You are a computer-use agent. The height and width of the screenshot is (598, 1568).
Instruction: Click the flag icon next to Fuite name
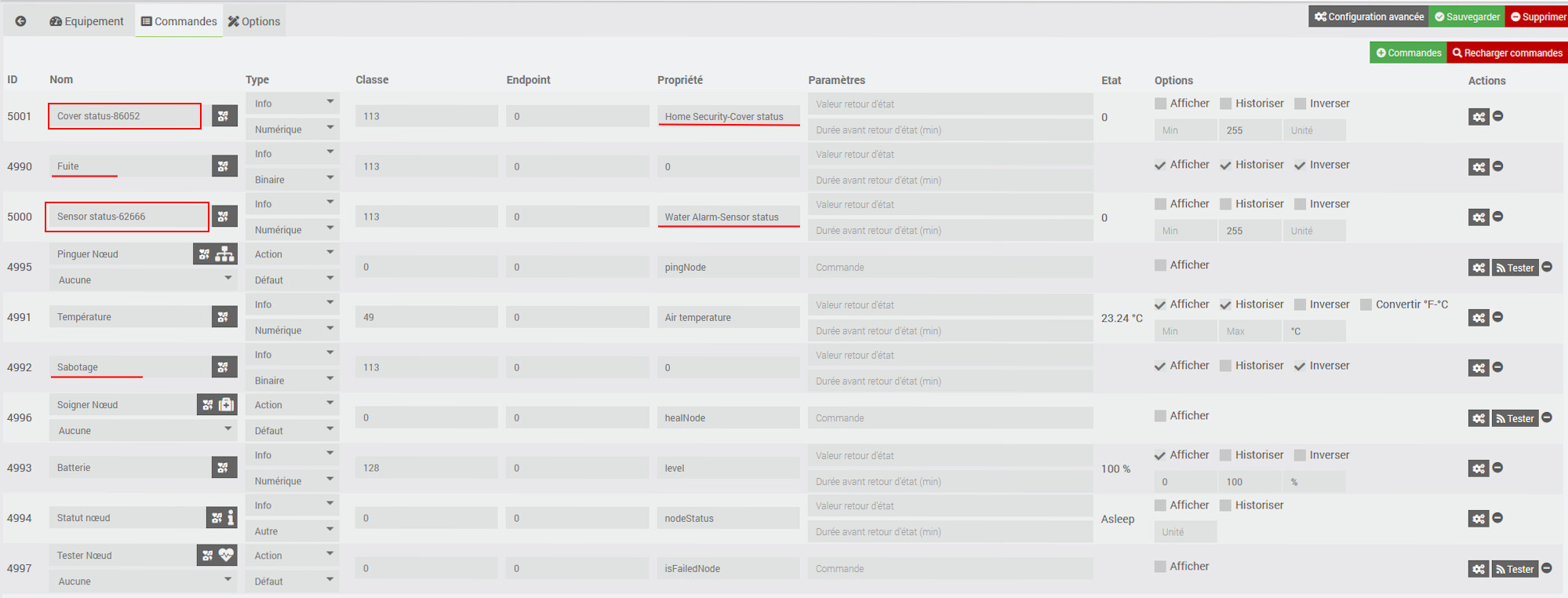point(224,166)
